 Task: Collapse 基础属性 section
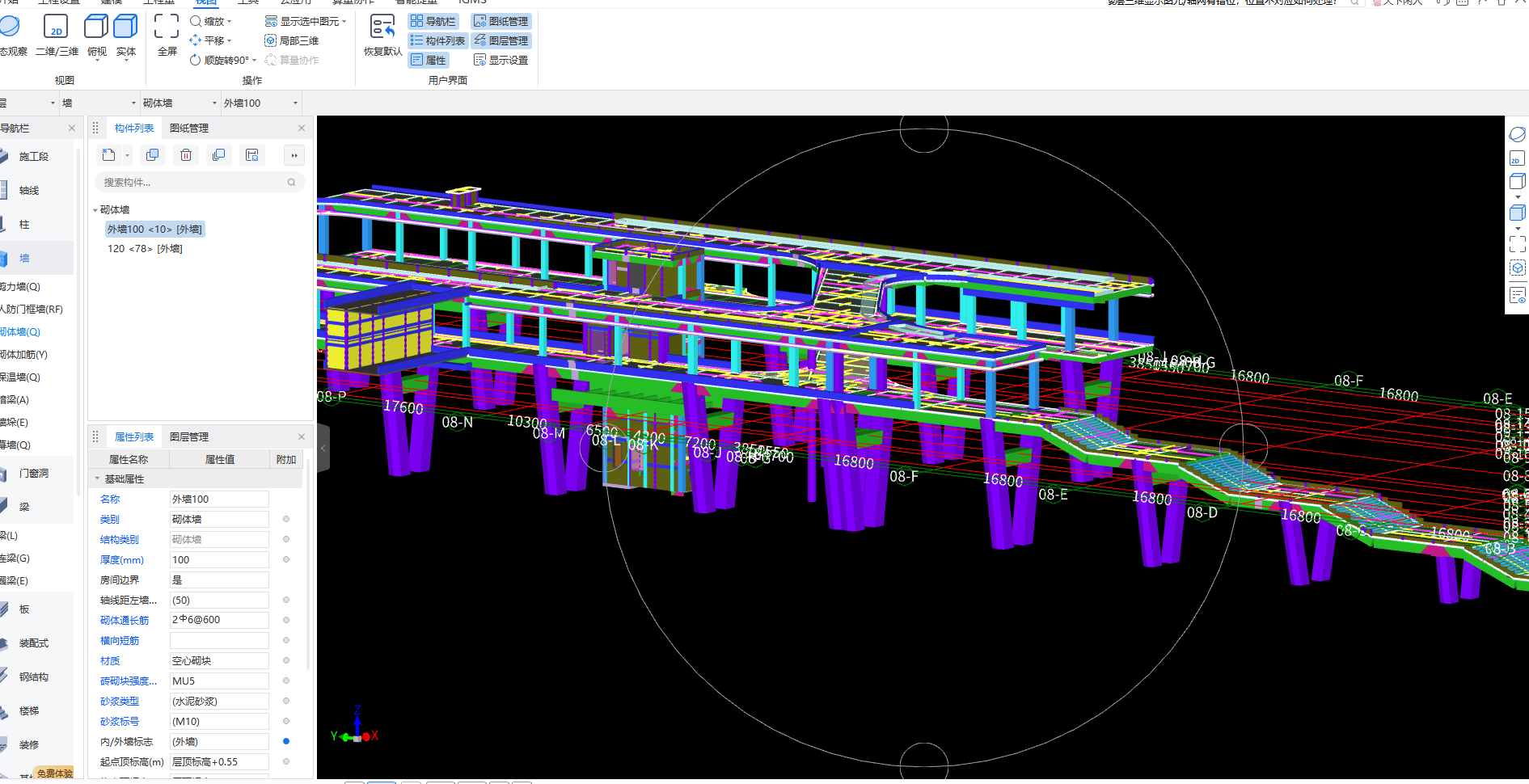(97, 478)
